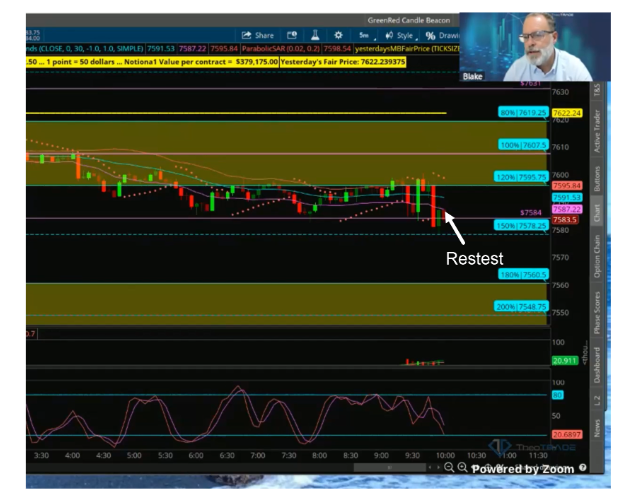Click the 150% | 7578.25 level label

click(x=521, y=226)
